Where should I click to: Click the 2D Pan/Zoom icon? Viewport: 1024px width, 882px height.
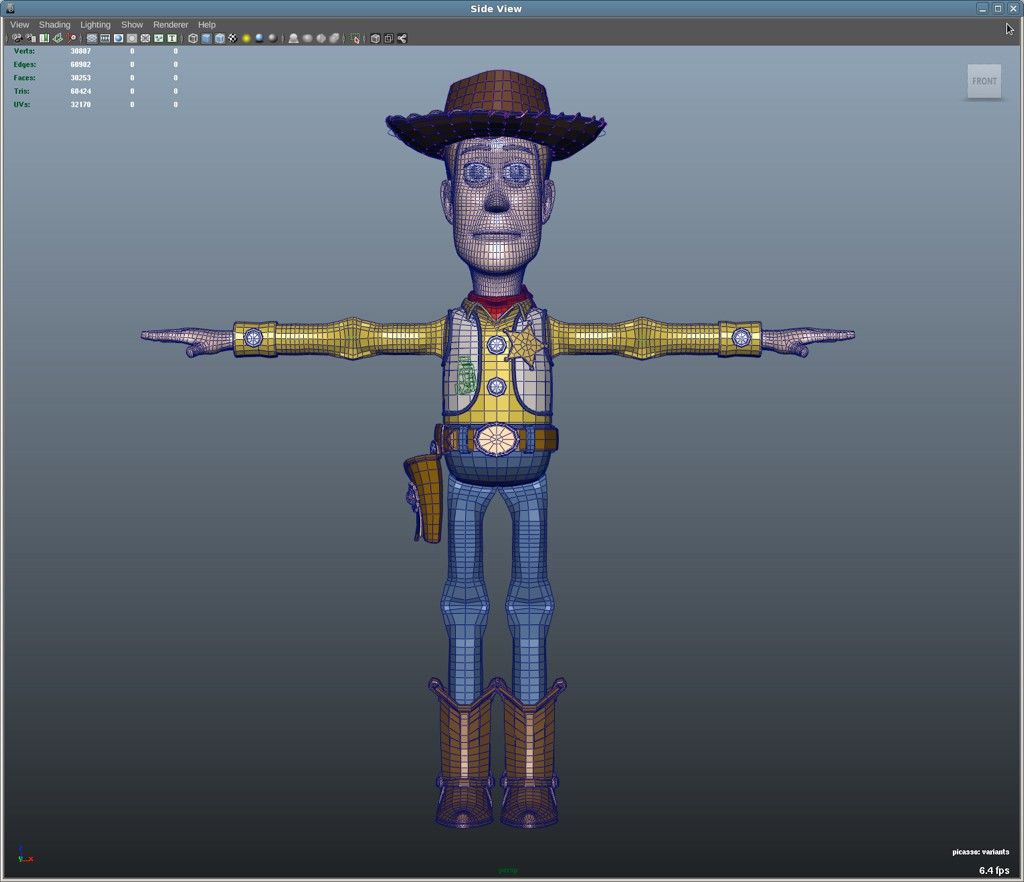(72, 38)
